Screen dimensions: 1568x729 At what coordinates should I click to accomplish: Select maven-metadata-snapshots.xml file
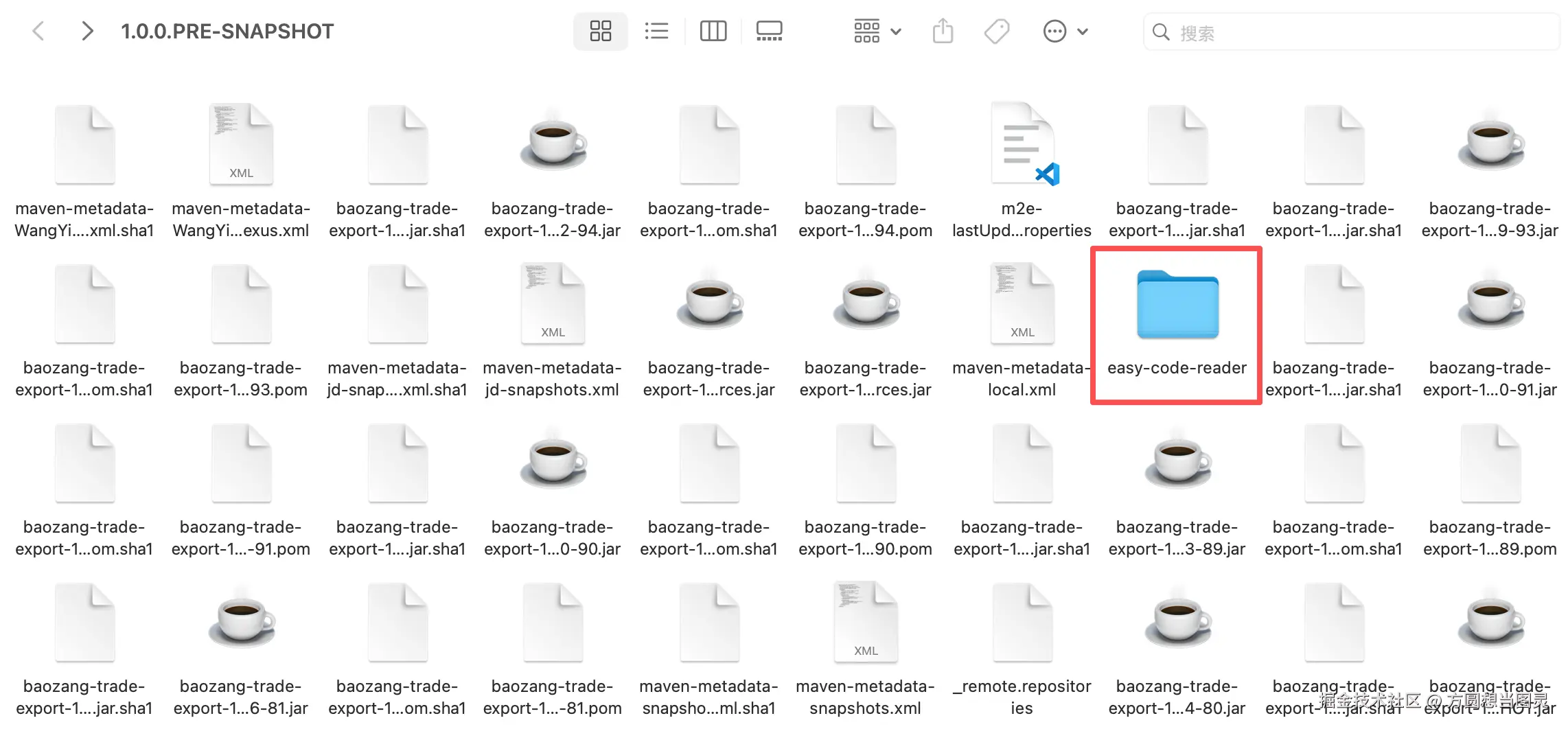pos(865,621)
